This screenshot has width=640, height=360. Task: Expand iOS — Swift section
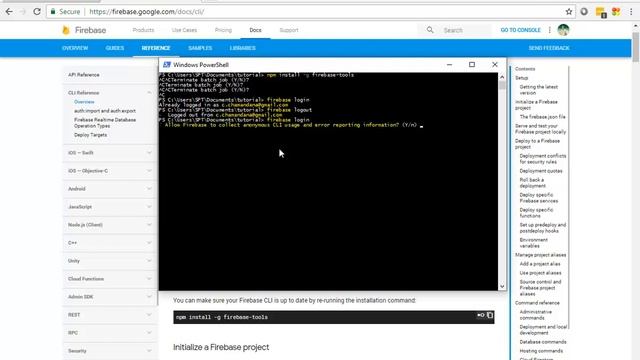(109, 153)
